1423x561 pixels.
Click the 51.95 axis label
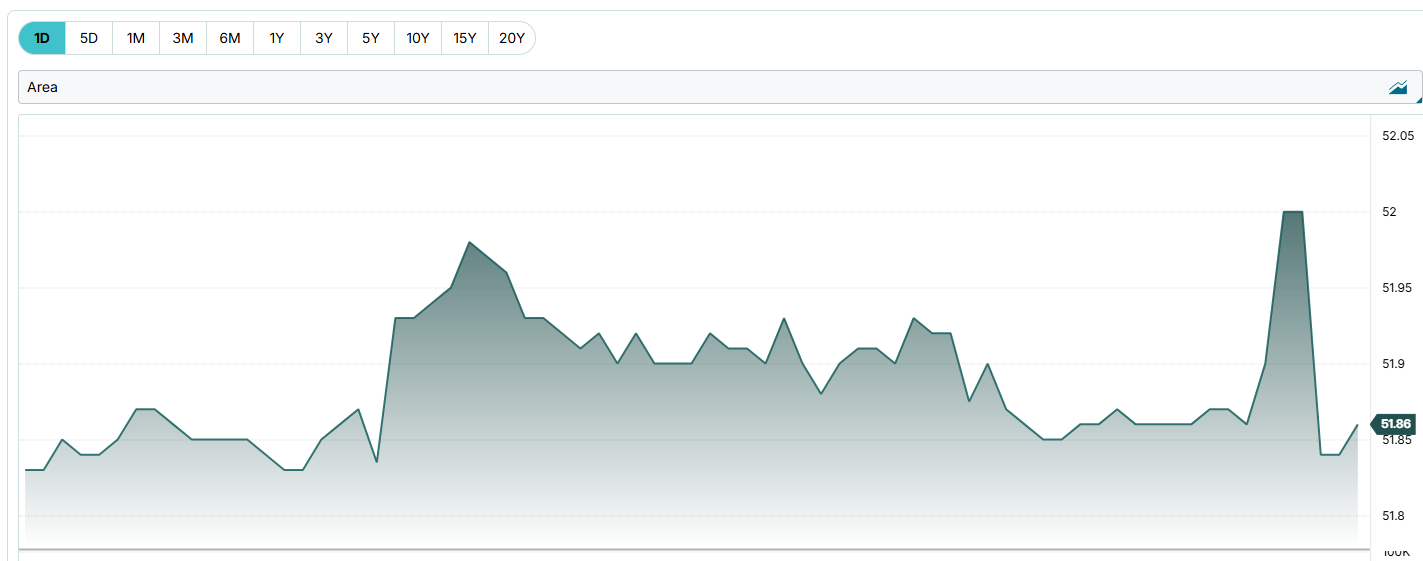tap(1398, 288)
